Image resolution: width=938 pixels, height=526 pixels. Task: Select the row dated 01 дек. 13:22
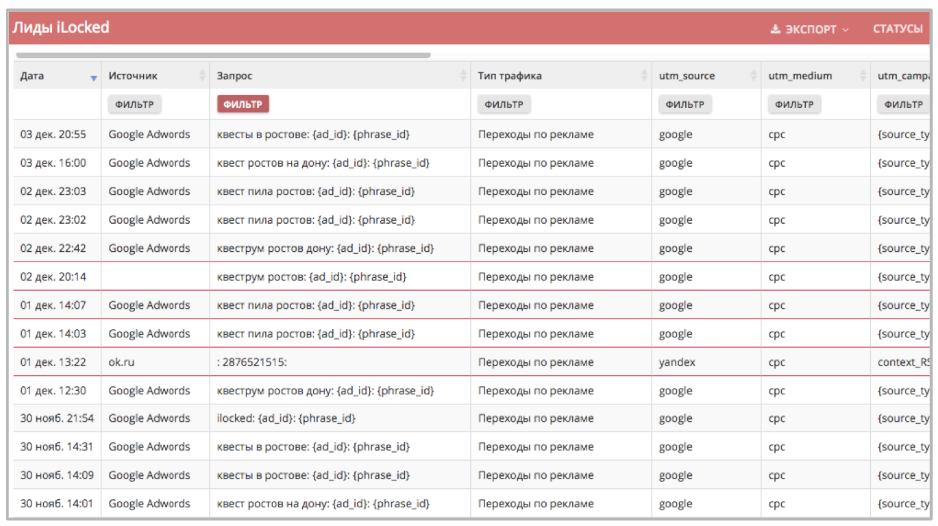(471, 362)
